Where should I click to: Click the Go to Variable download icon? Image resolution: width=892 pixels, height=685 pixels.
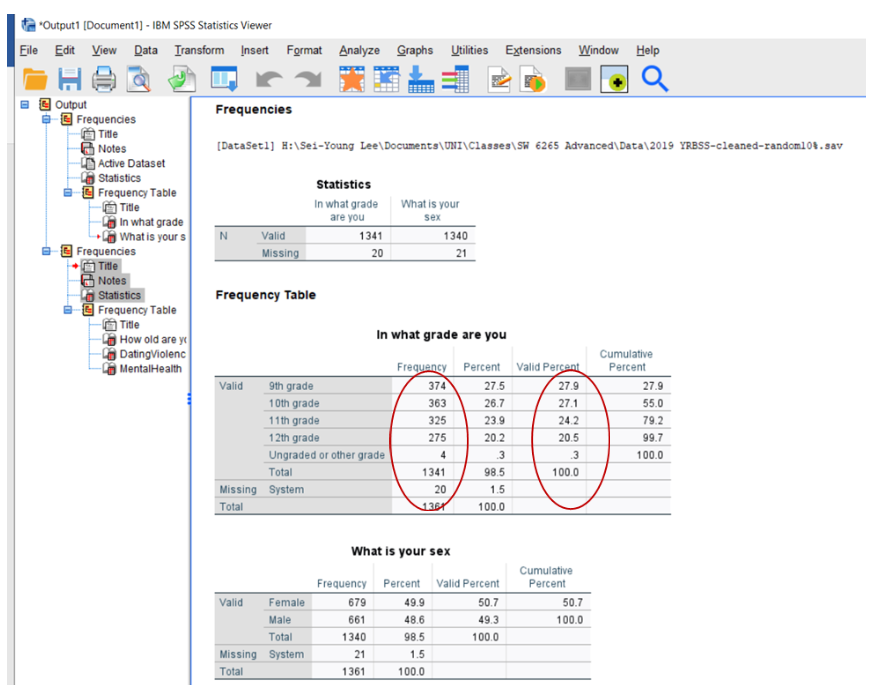[x=421, y=79]
